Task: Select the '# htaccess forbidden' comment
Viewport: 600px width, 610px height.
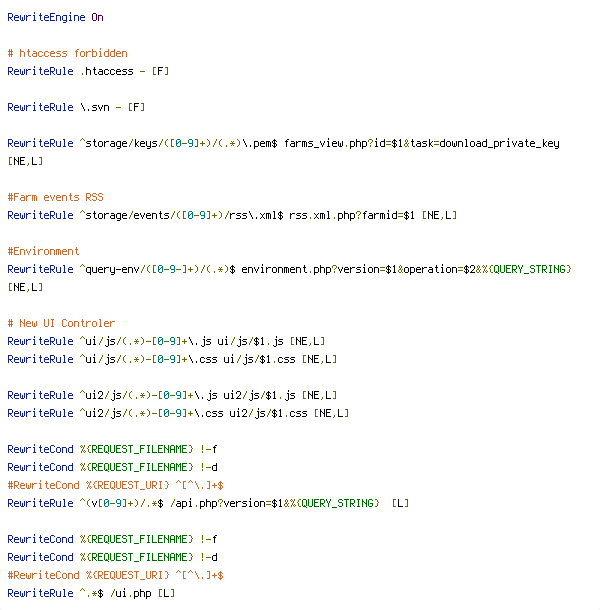Action: 67,53
